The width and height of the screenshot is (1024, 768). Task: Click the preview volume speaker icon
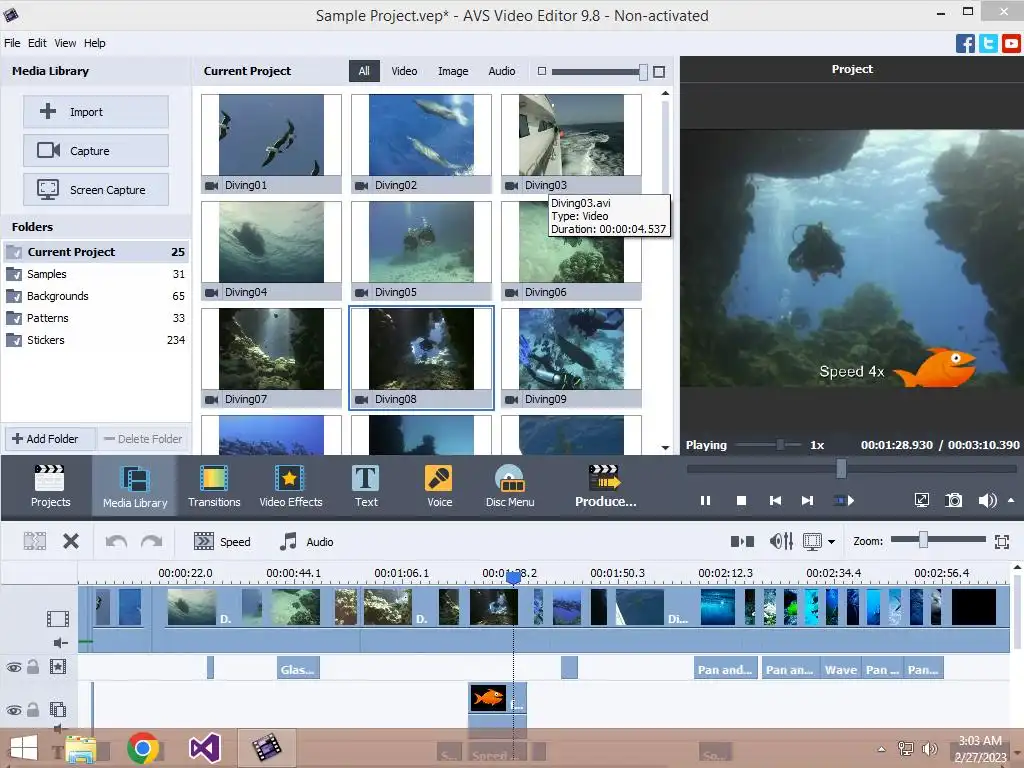987,500
